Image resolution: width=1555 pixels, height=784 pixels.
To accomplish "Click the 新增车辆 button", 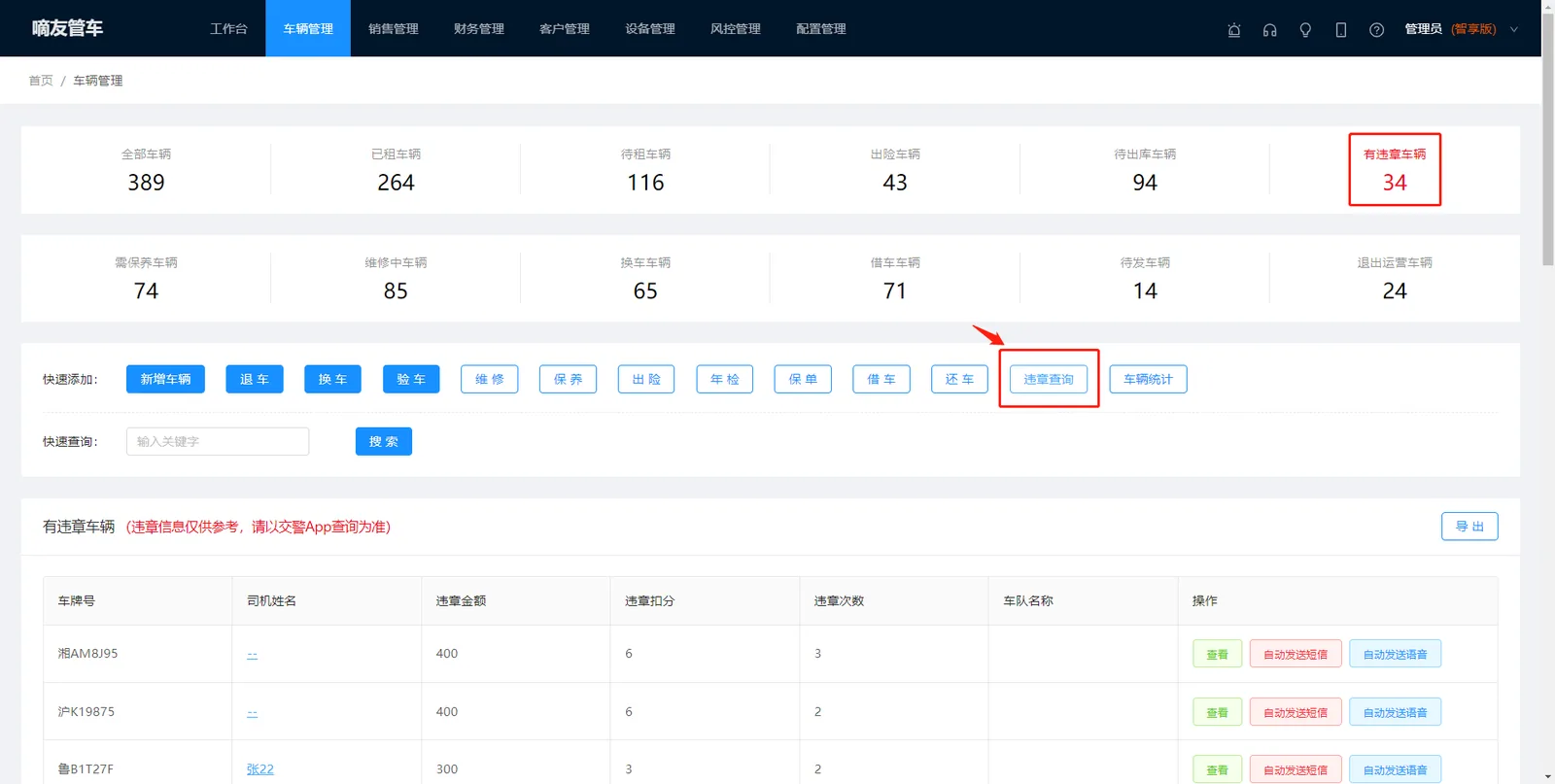I will (165, 379).
